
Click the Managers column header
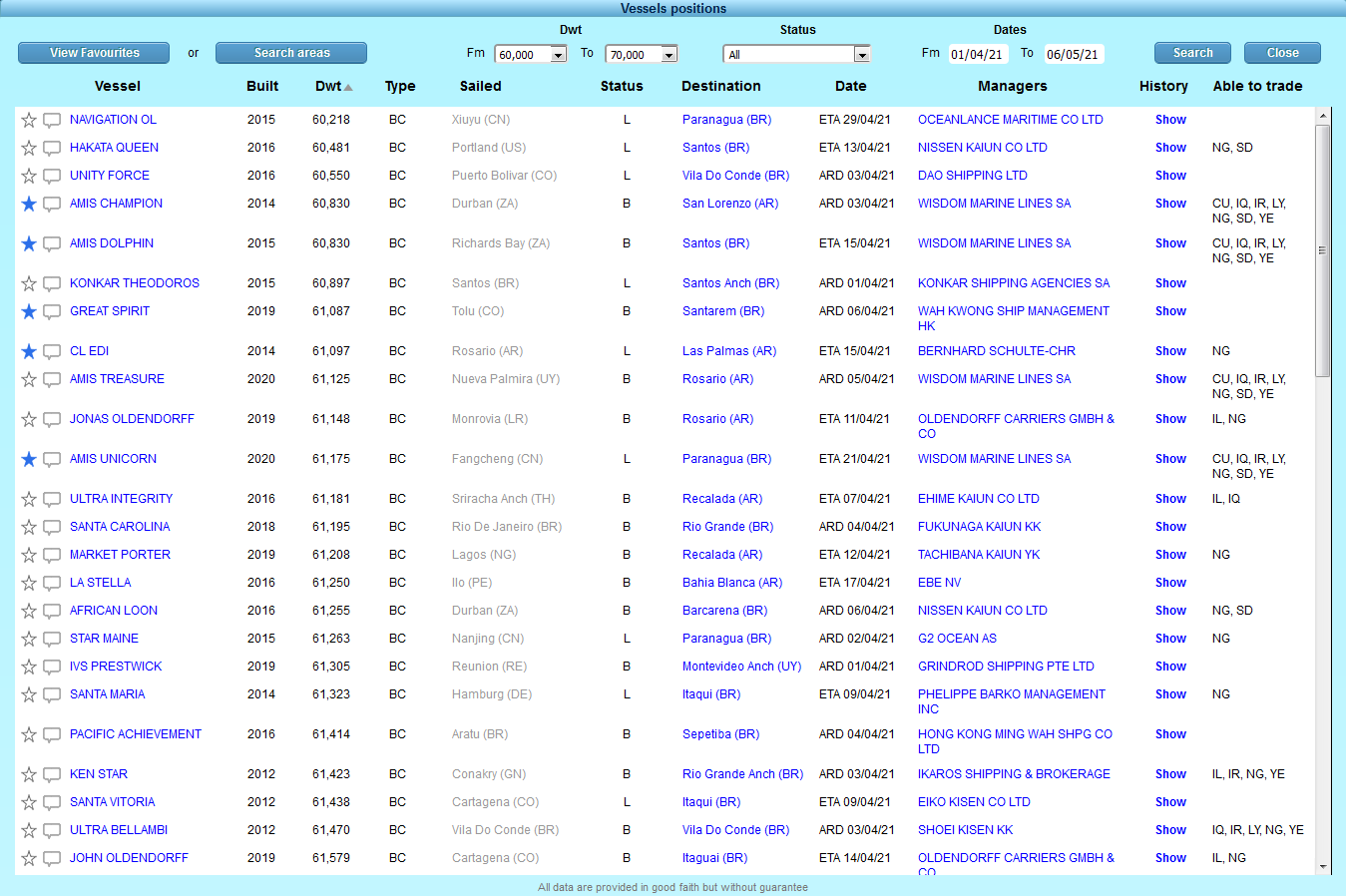point(1012,87)
